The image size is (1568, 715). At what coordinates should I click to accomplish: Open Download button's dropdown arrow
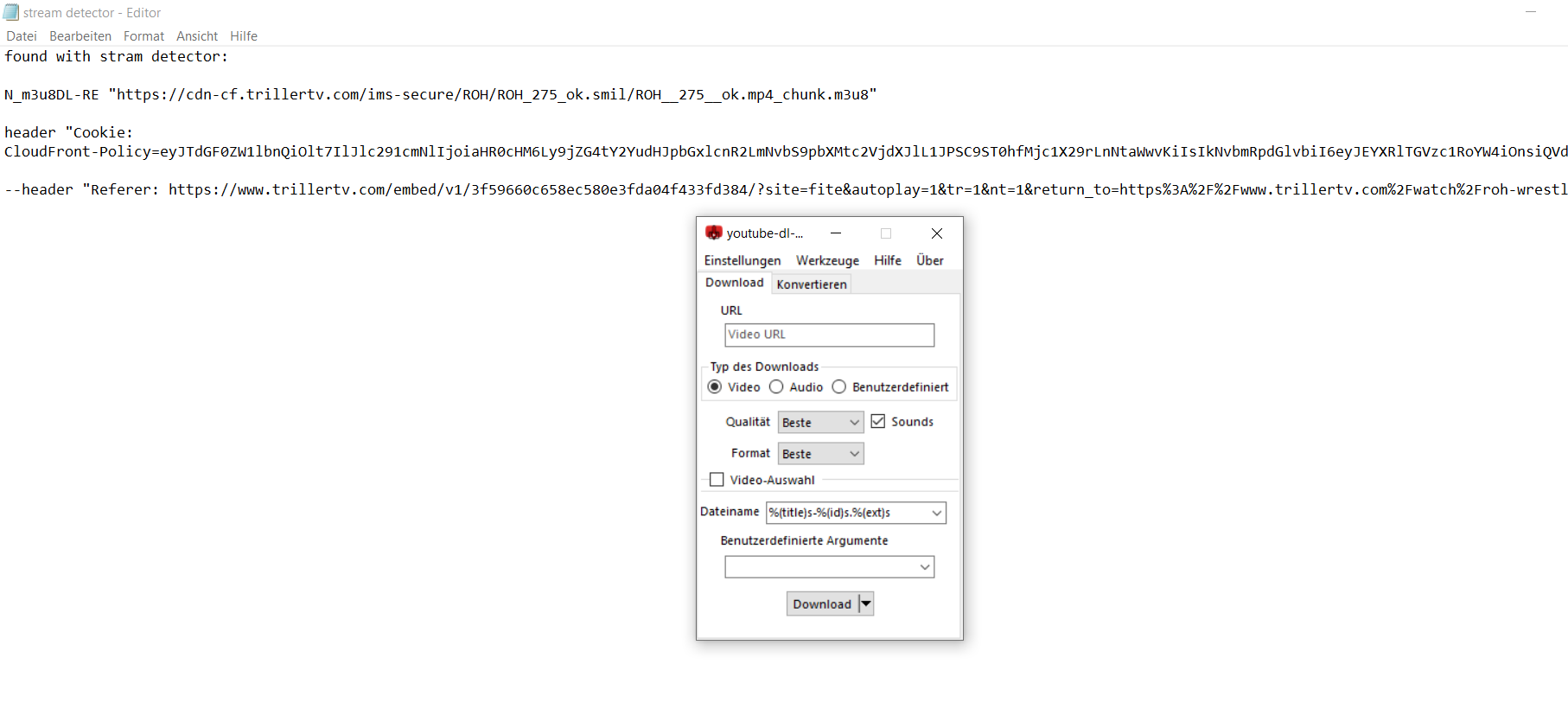coord(866,604)
